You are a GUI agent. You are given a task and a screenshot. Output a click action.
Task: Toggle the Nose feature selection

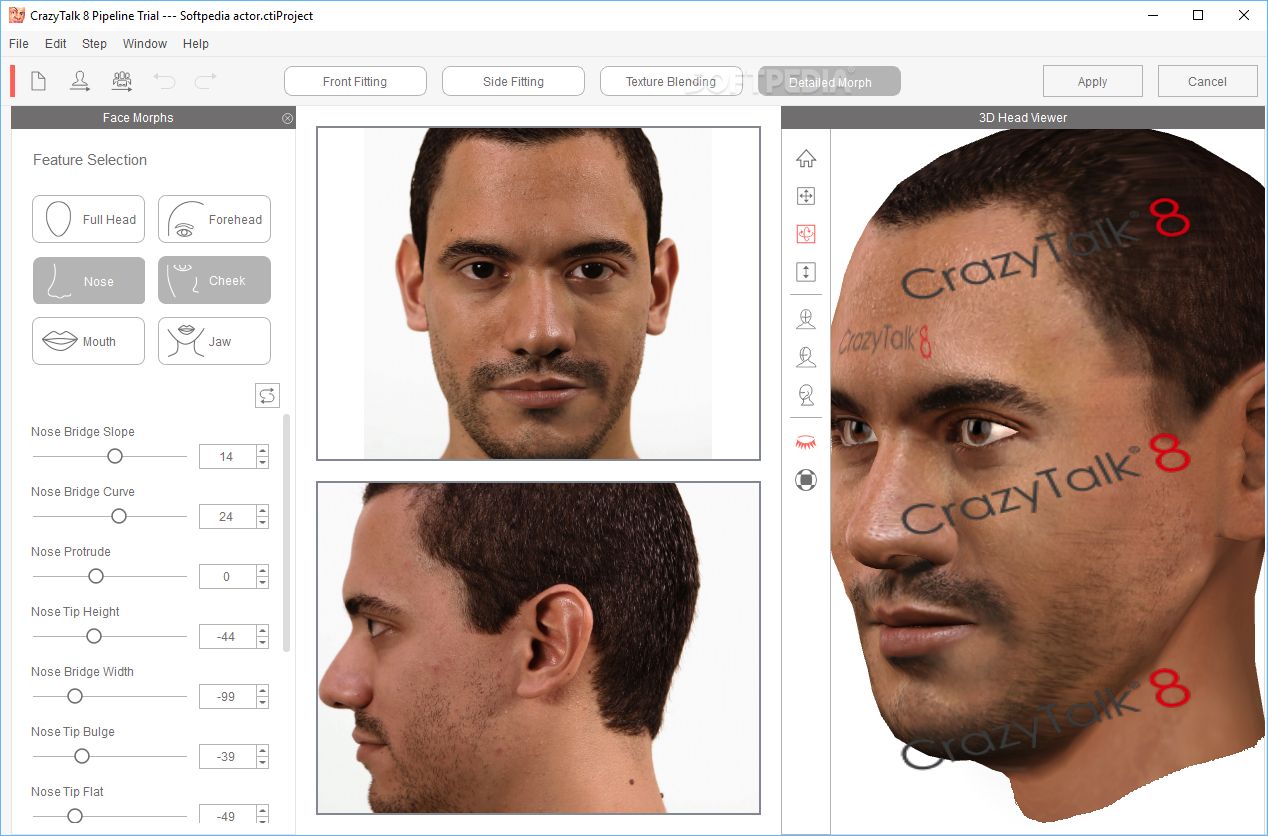[88, 280]
